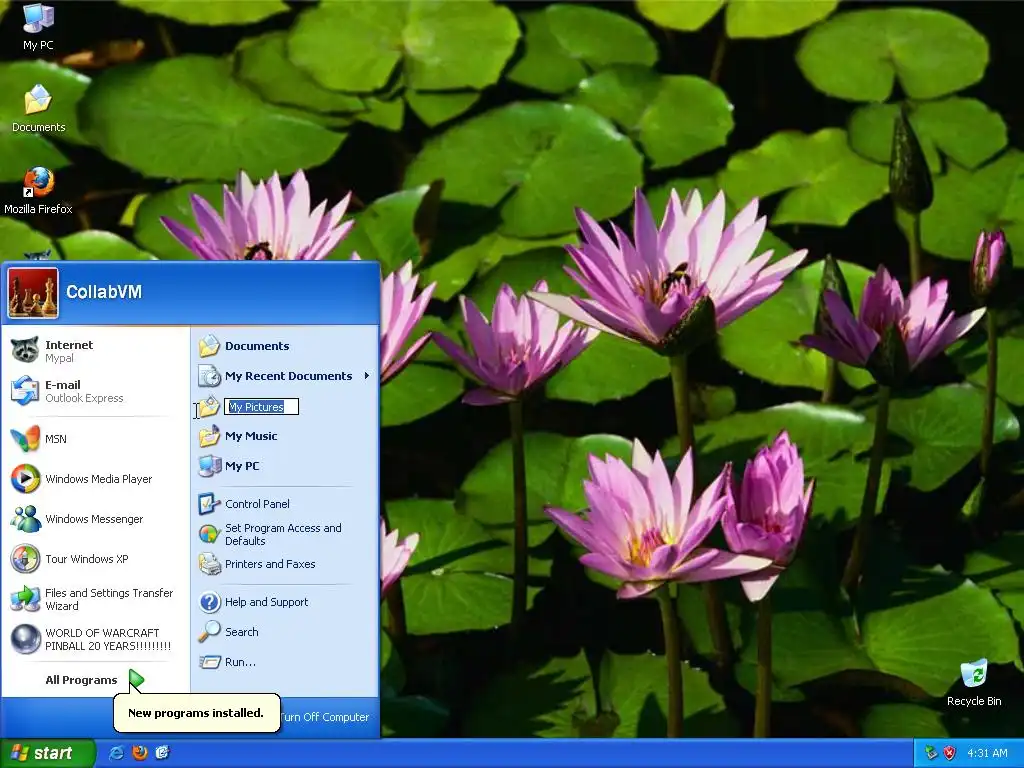Click the Tour Windows XP compass icon
The height and width of the screenshot is (768, 1024).
pos(25,559)
